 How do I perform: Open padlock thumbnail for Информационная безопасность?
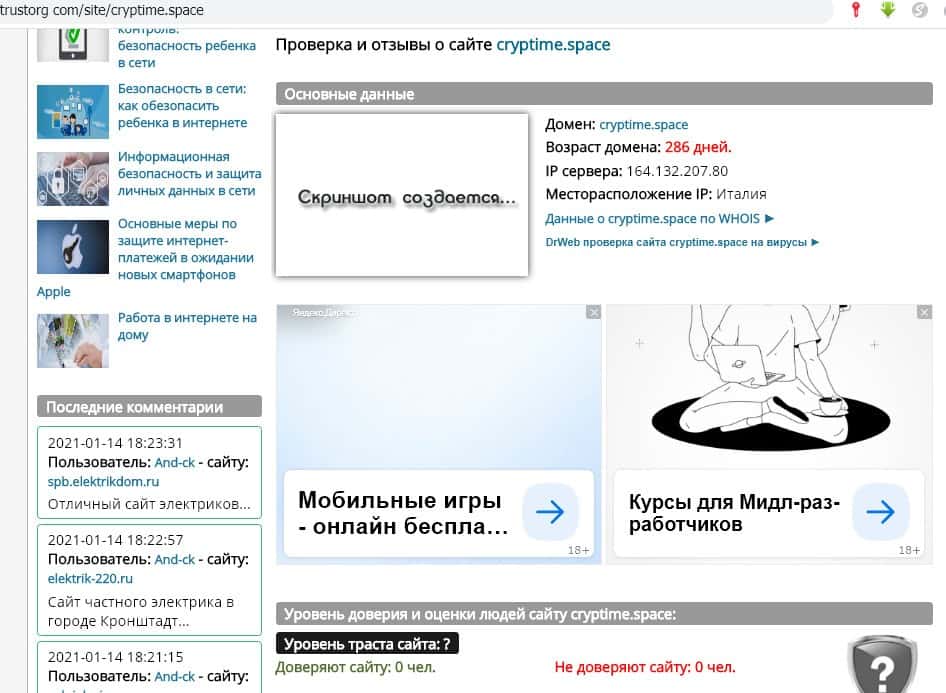[73, 179]
